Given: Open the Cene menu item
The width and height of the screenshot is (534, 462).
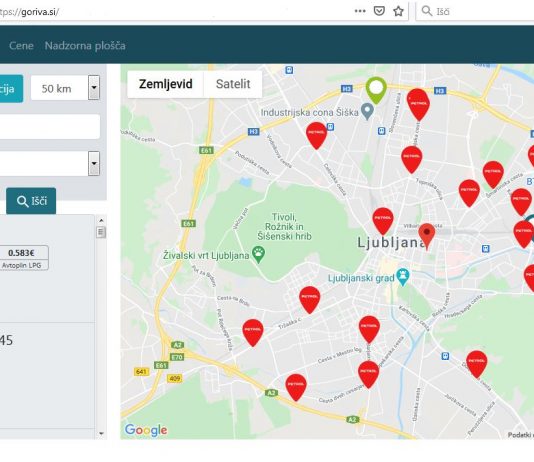Looking at the screenshot, I should point(21,46).
